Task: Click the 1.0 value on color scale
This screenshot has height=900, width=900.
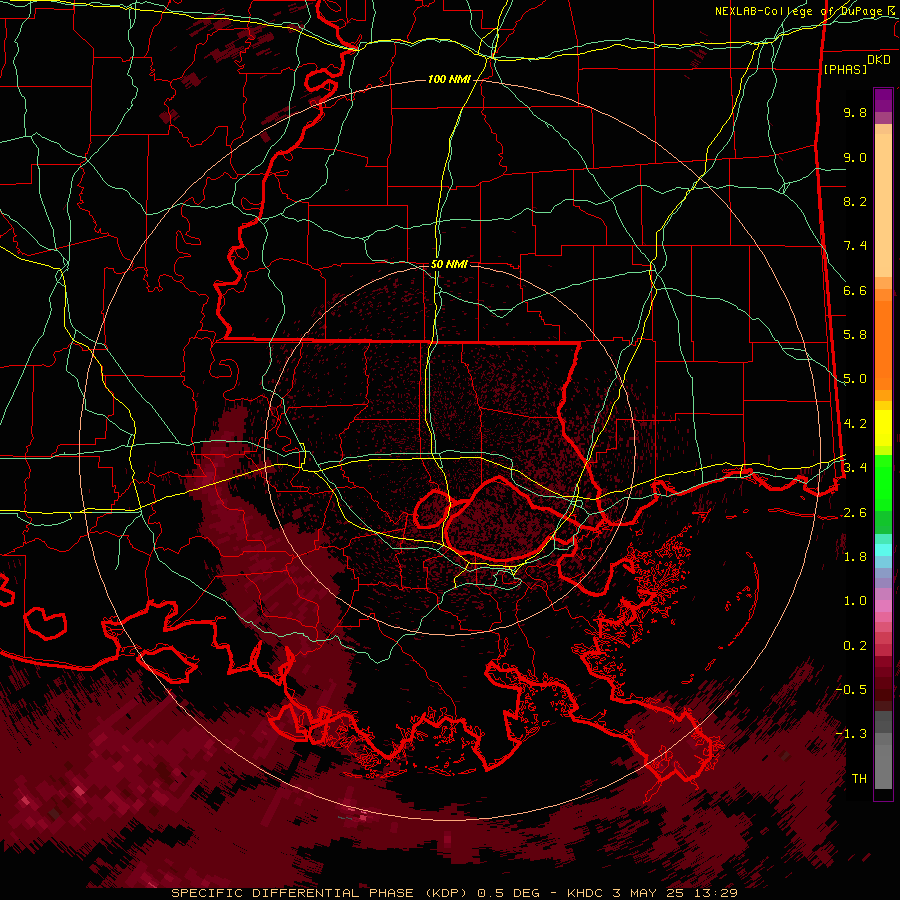Action: (855, 601)
